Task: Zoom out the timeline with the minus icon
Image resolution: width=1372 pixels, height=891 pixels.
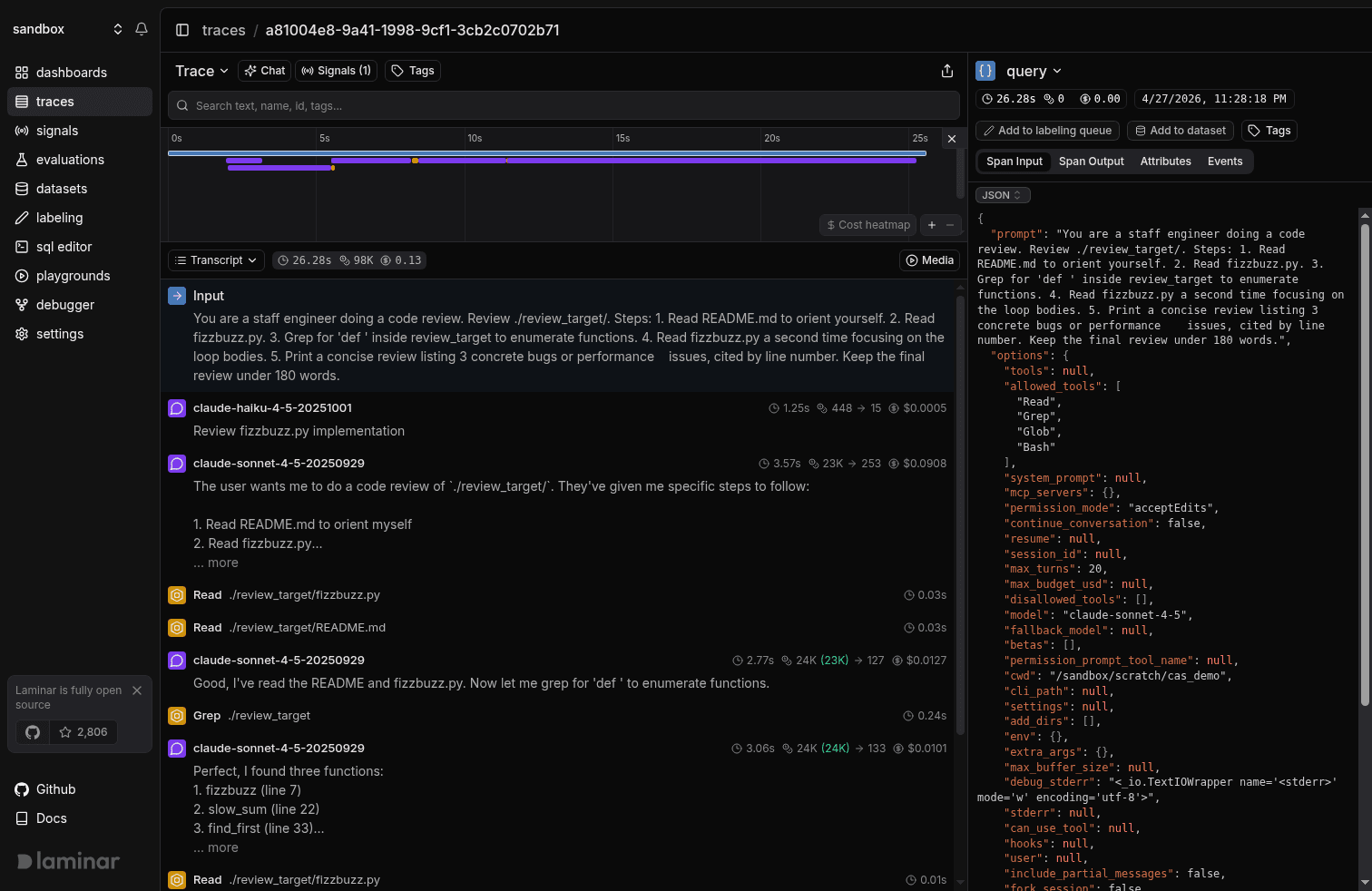Action: pyautogui.click(x=950, y=225)
